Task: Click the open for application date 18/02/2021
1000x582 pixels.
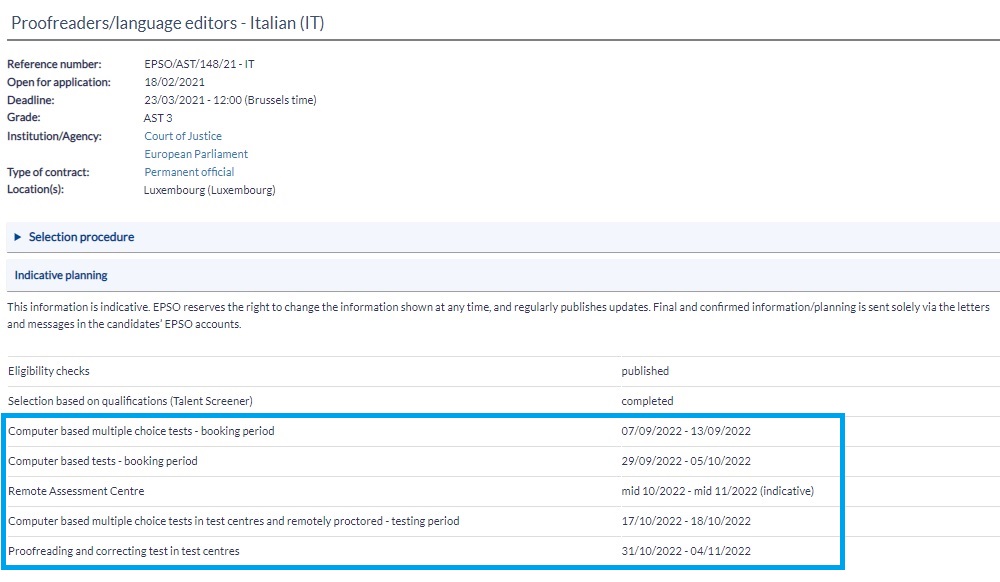Action: coord(174,82)
